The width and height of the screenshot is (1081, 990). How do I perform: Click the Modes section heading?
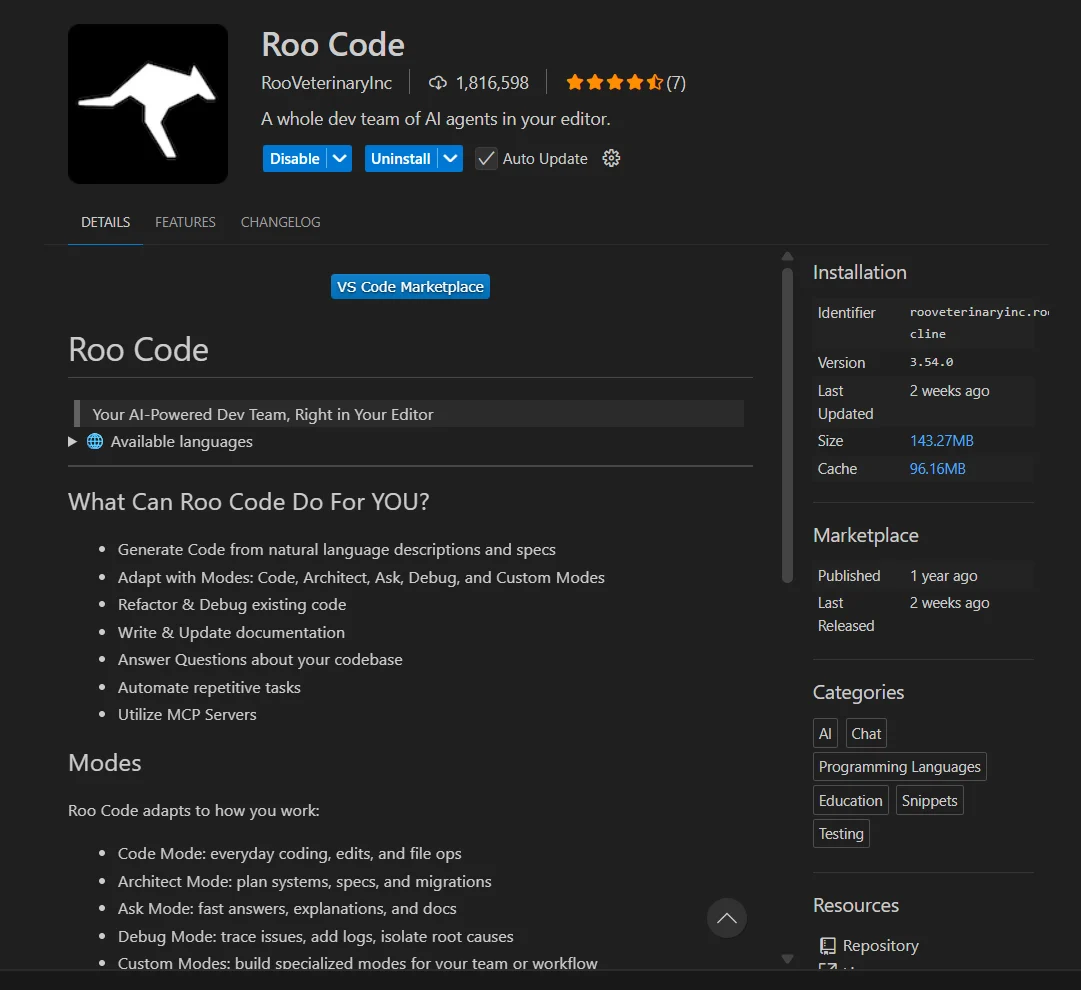coord(105,763)
